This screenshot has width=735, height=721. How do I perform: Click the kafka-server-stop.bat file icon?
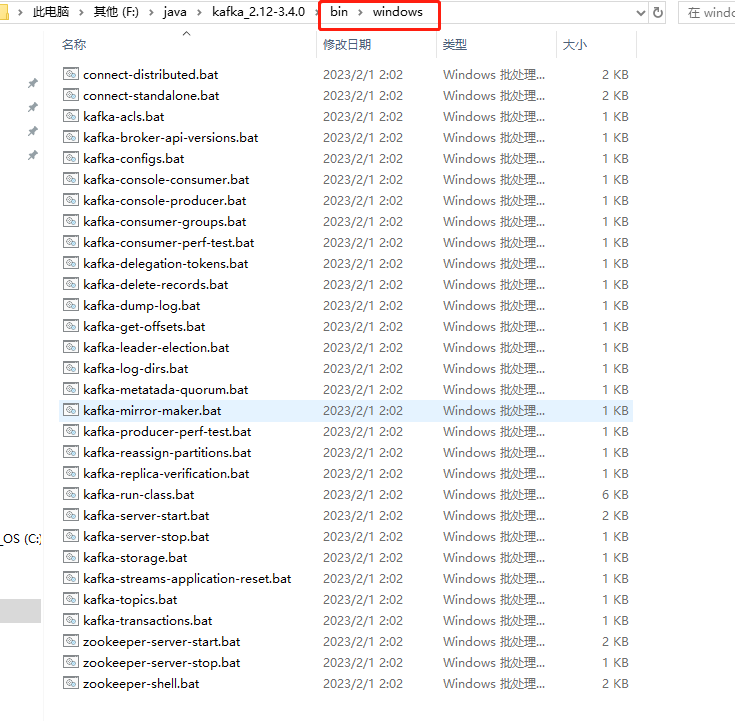pos(71,536)
